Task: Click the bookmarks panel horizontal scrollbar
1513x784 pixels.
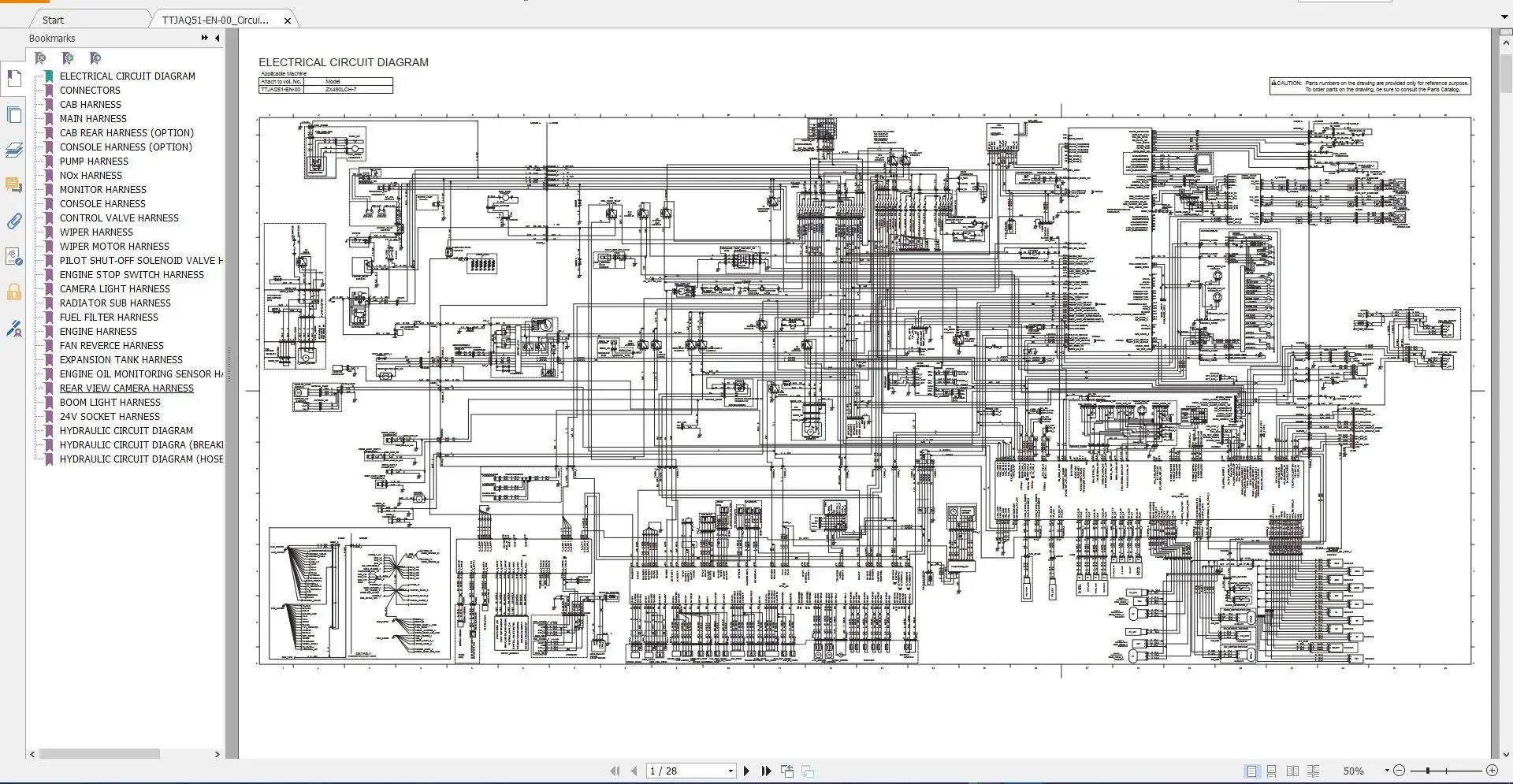Action: pos(99,754)
